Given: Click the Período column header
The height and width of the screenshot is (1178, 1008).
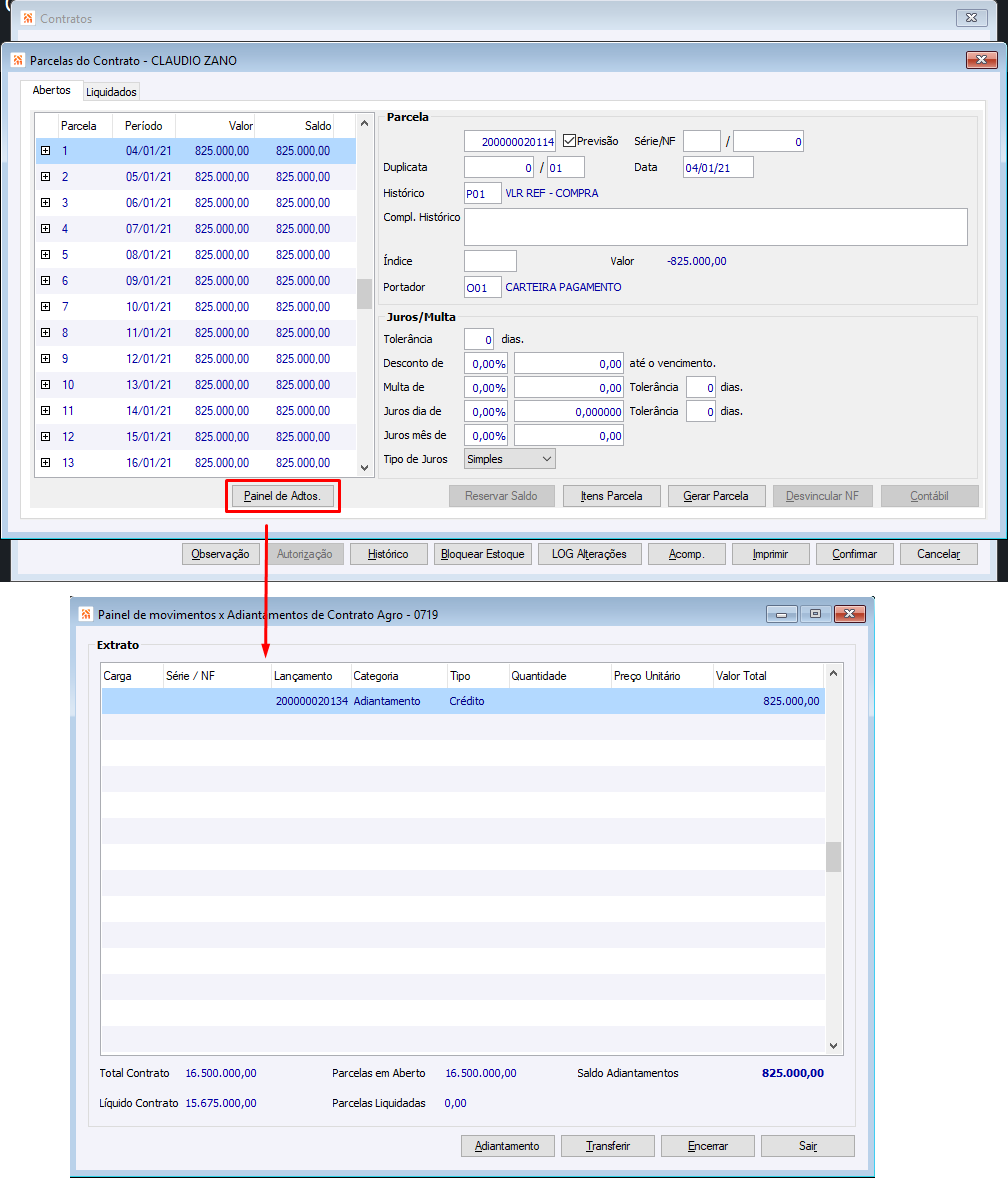Looking at the screenshot, I should point(143,126).
